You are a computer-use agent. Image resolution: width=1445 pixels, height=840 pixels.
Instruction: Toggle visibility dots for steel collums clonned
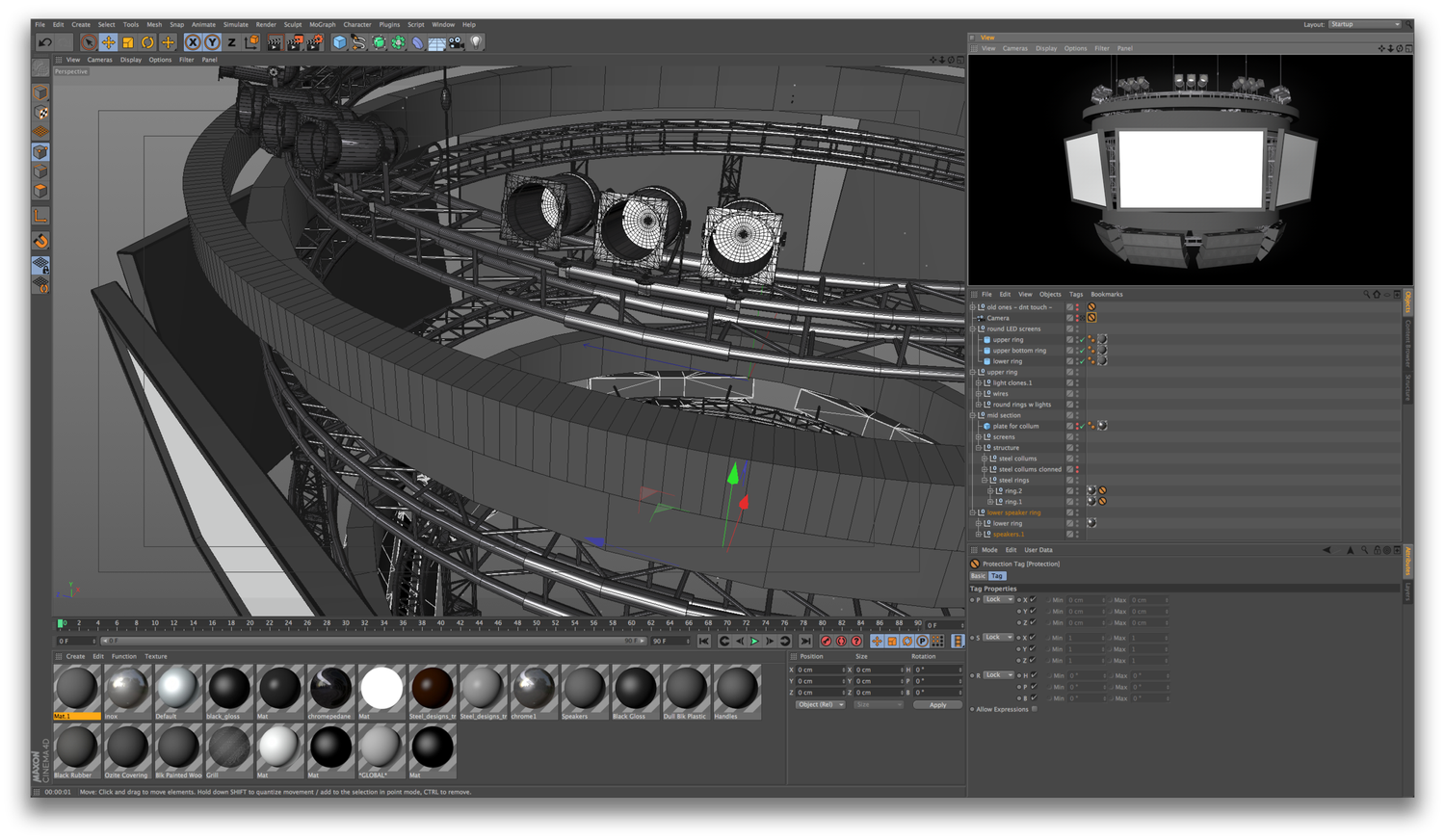coord(1077,469)
